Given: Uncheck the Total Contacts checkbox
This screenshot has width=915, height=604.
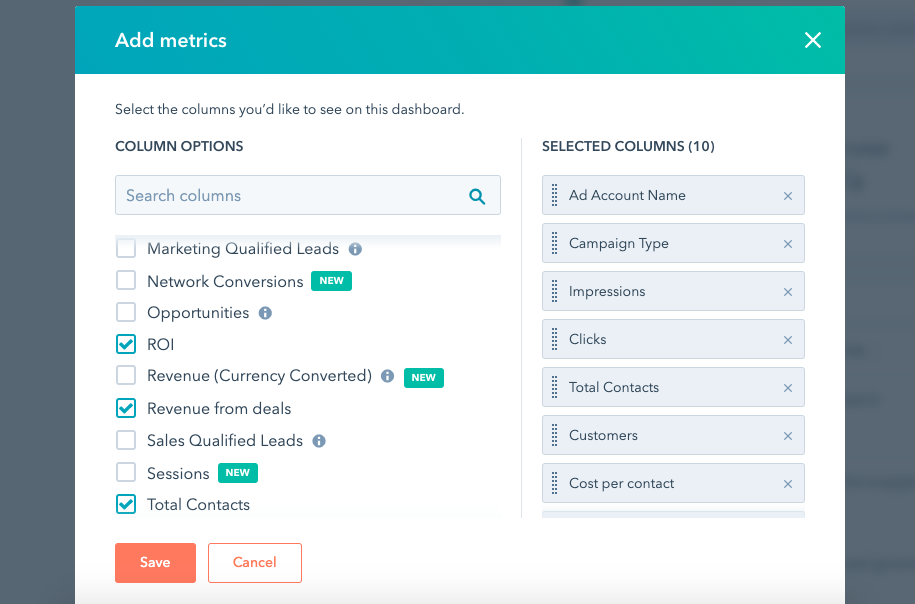Looking at the screenshot, I should [x=126, y=504].
